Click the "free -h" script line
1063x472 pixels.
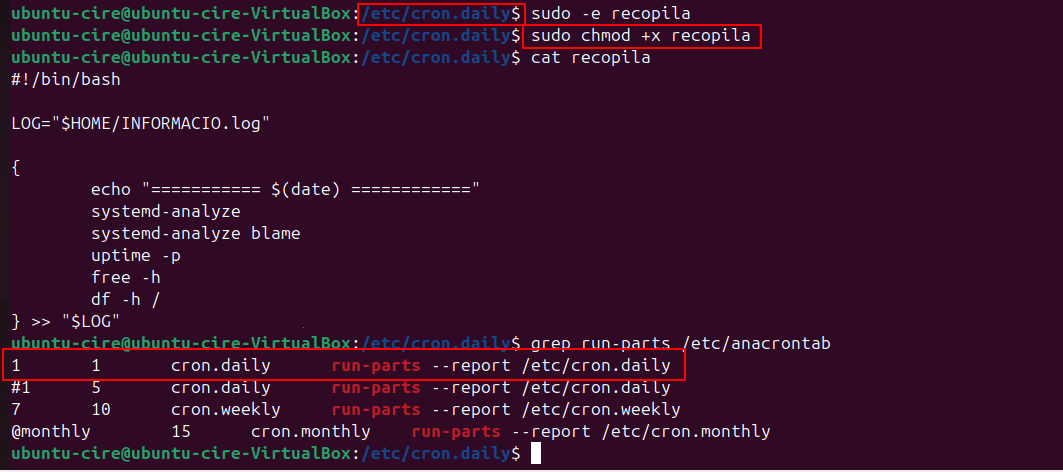[x=126, y=277]
